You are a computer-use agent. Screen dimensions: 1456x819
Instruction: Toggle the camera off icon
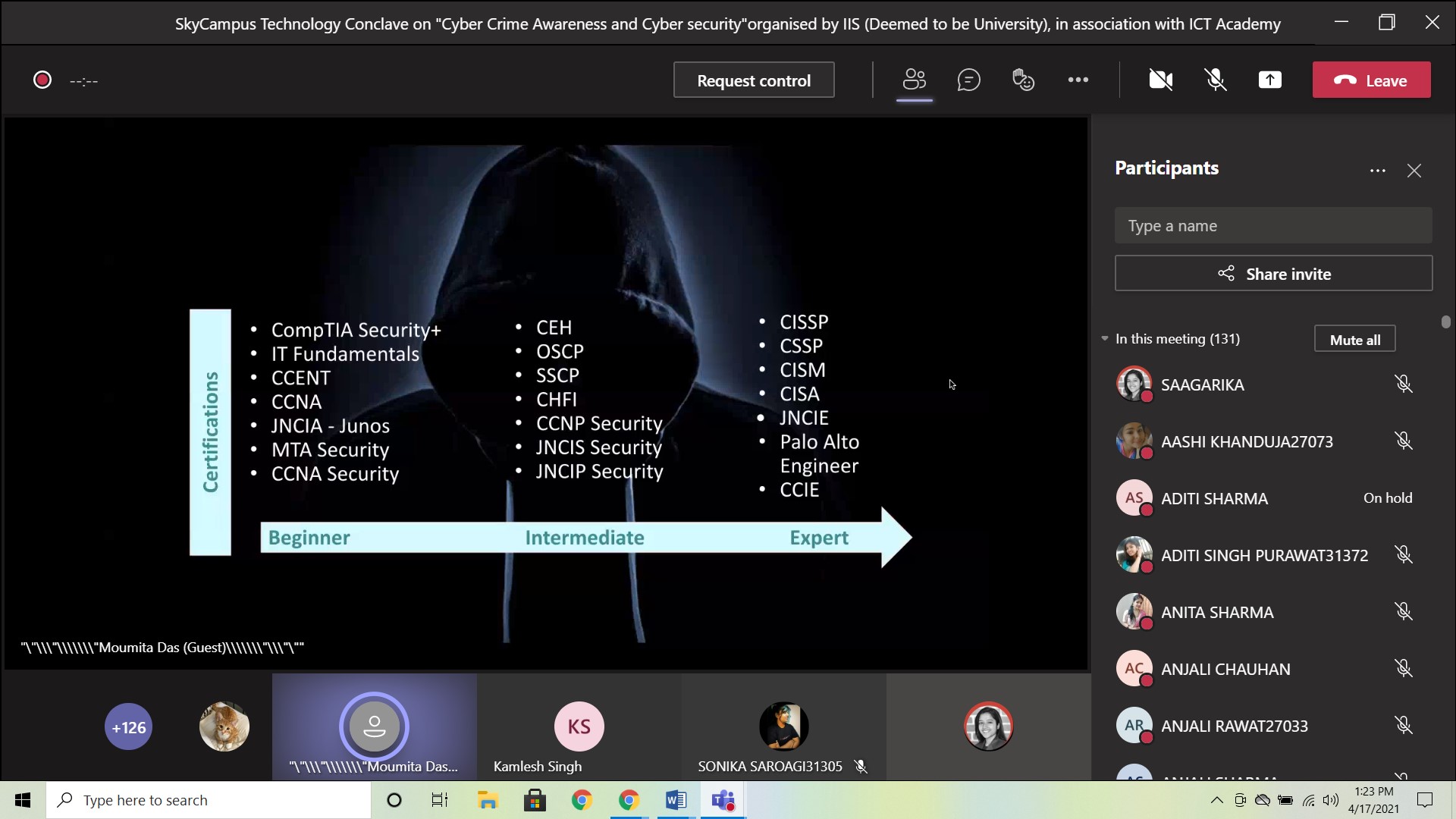1160,80
